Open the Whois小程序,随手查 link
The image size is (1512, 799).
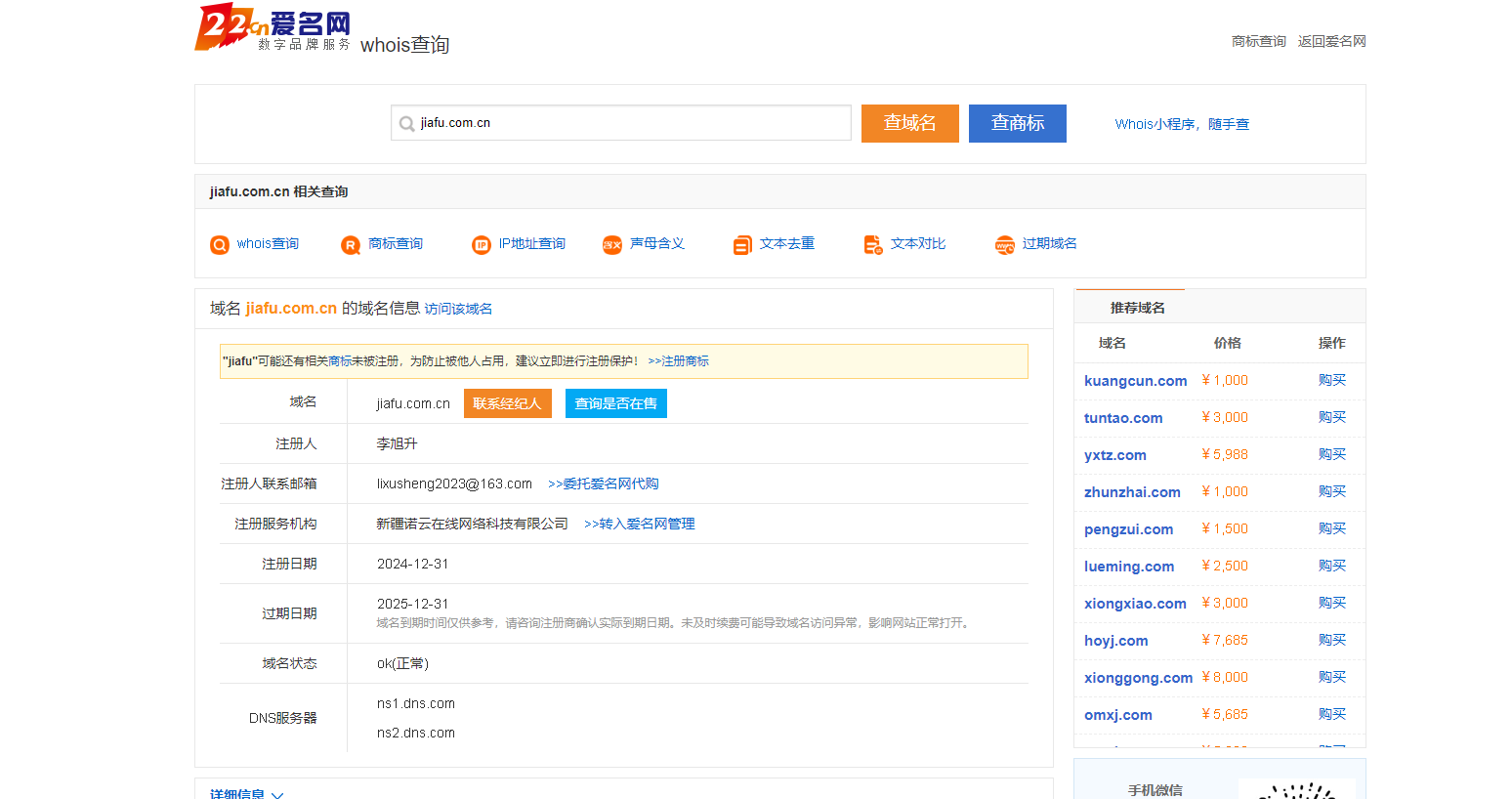click(1182, 124)
